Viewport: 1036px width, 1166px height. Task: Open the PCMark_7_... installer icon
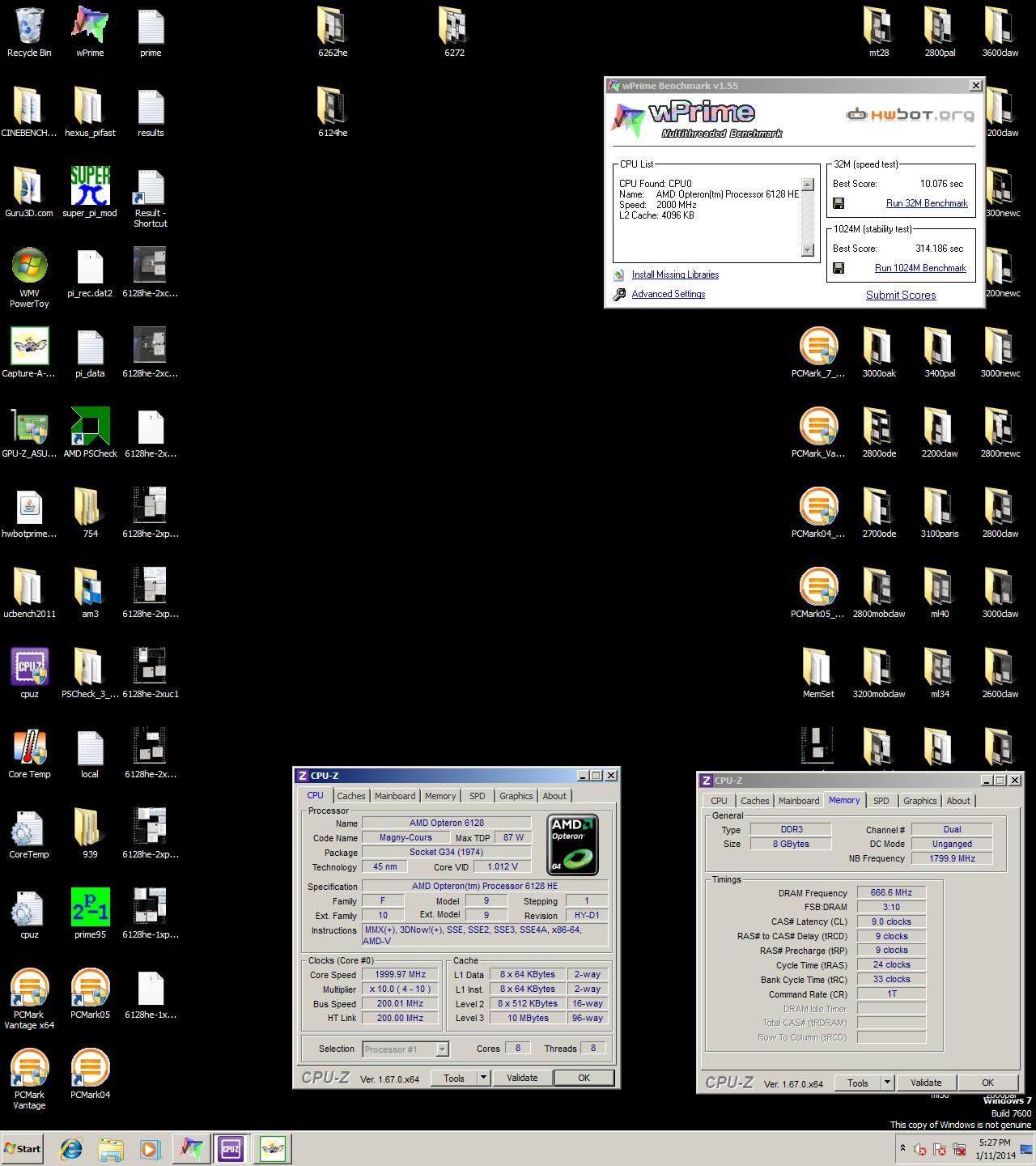(818, 351)
